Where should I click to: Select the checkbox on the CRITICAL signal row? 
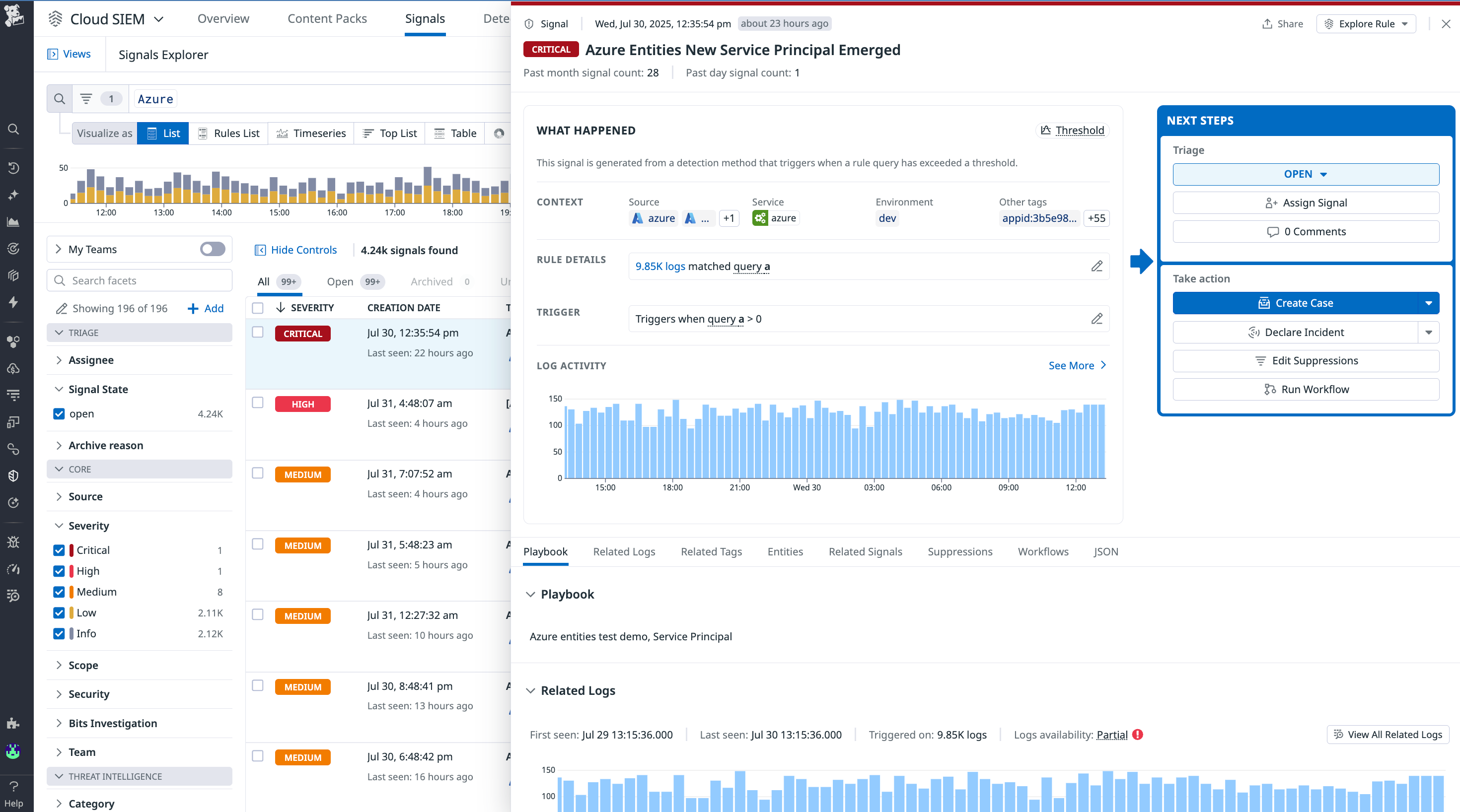[x=258, y=332]
